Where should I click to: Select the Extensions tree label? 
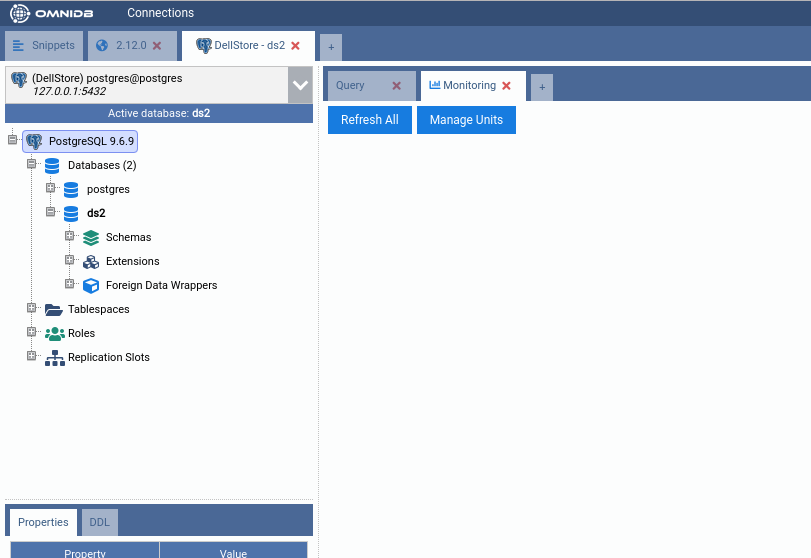(x=132, y=261)
